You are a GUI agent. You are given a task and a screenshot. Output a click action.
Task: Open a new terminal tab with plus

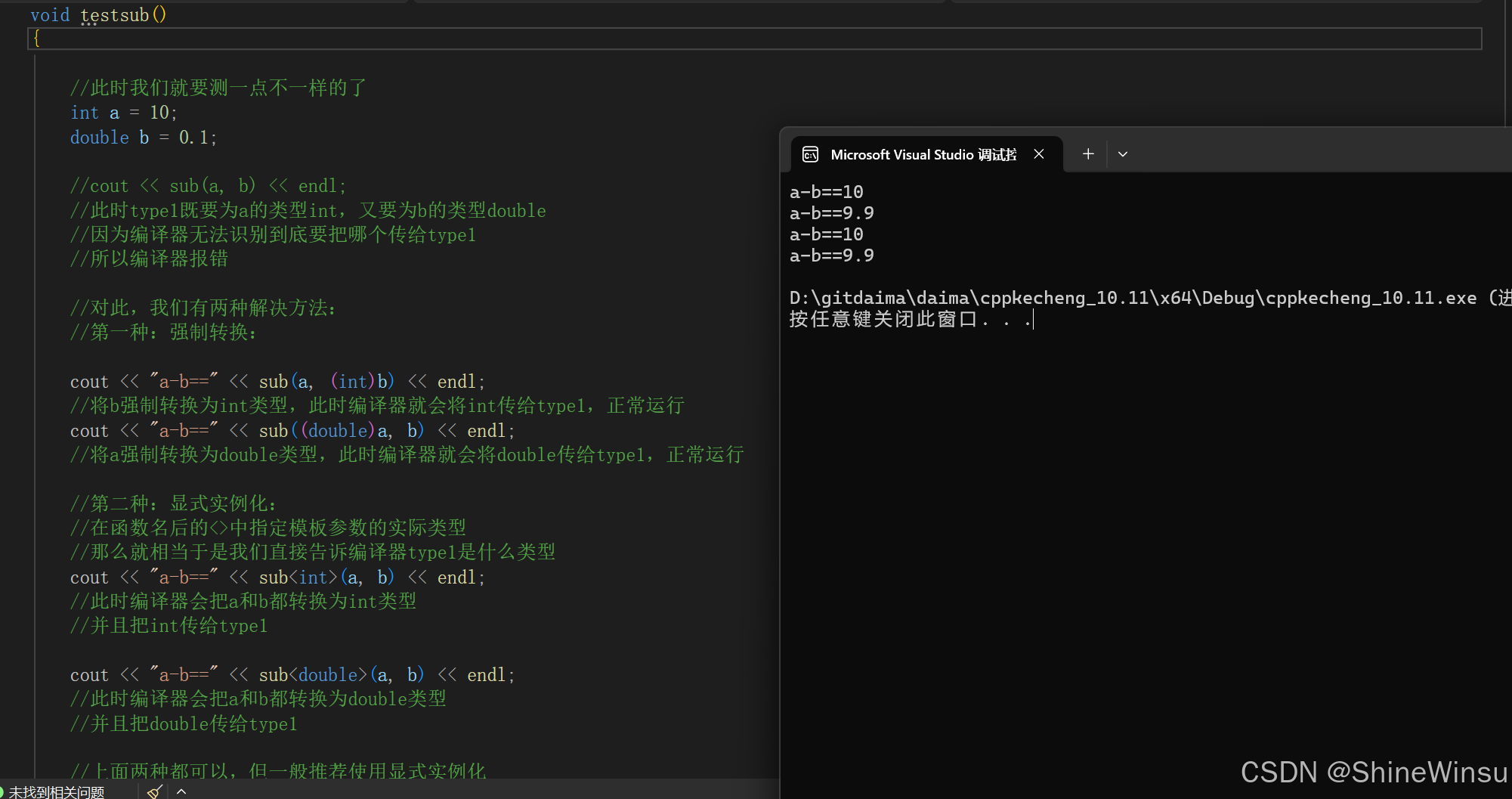[1088, 154]
